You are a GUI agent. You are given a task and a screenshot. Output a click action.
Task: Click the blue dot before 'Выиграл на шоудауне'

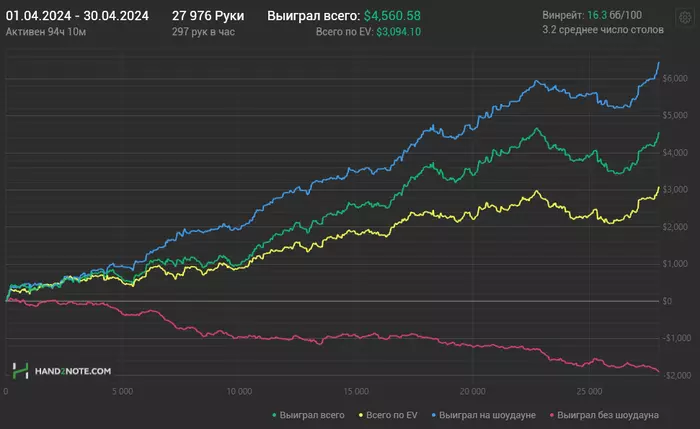click(x=433, y=415)
